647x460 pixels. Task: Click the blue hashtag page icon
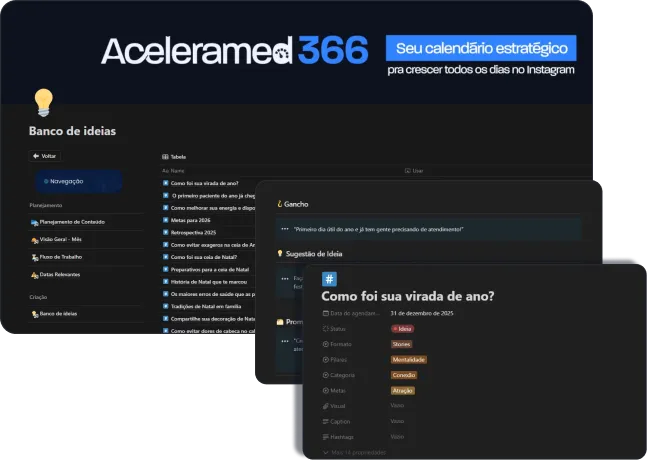point(329,279)
